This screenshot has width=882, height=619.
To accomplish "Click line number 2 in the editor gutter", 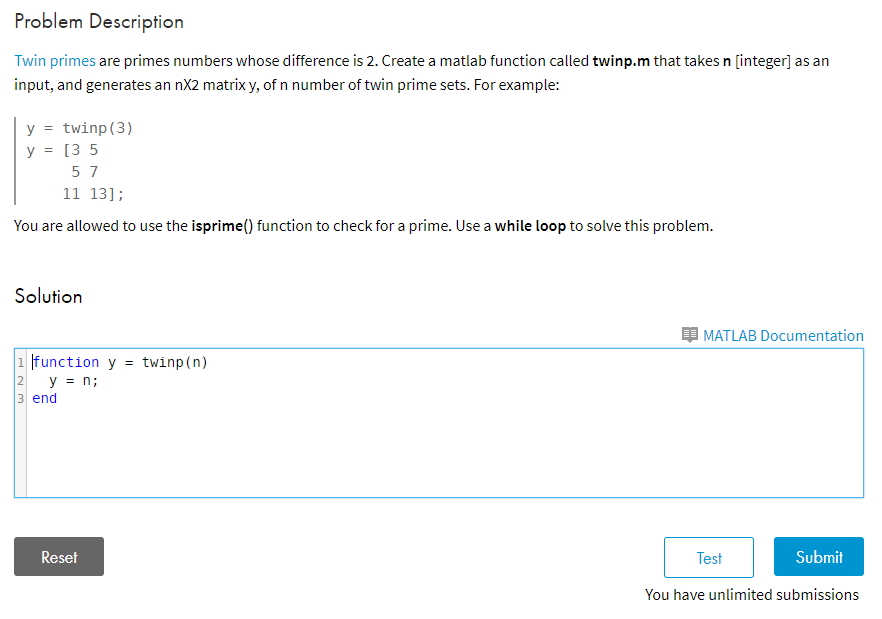I will click(19, 380).
